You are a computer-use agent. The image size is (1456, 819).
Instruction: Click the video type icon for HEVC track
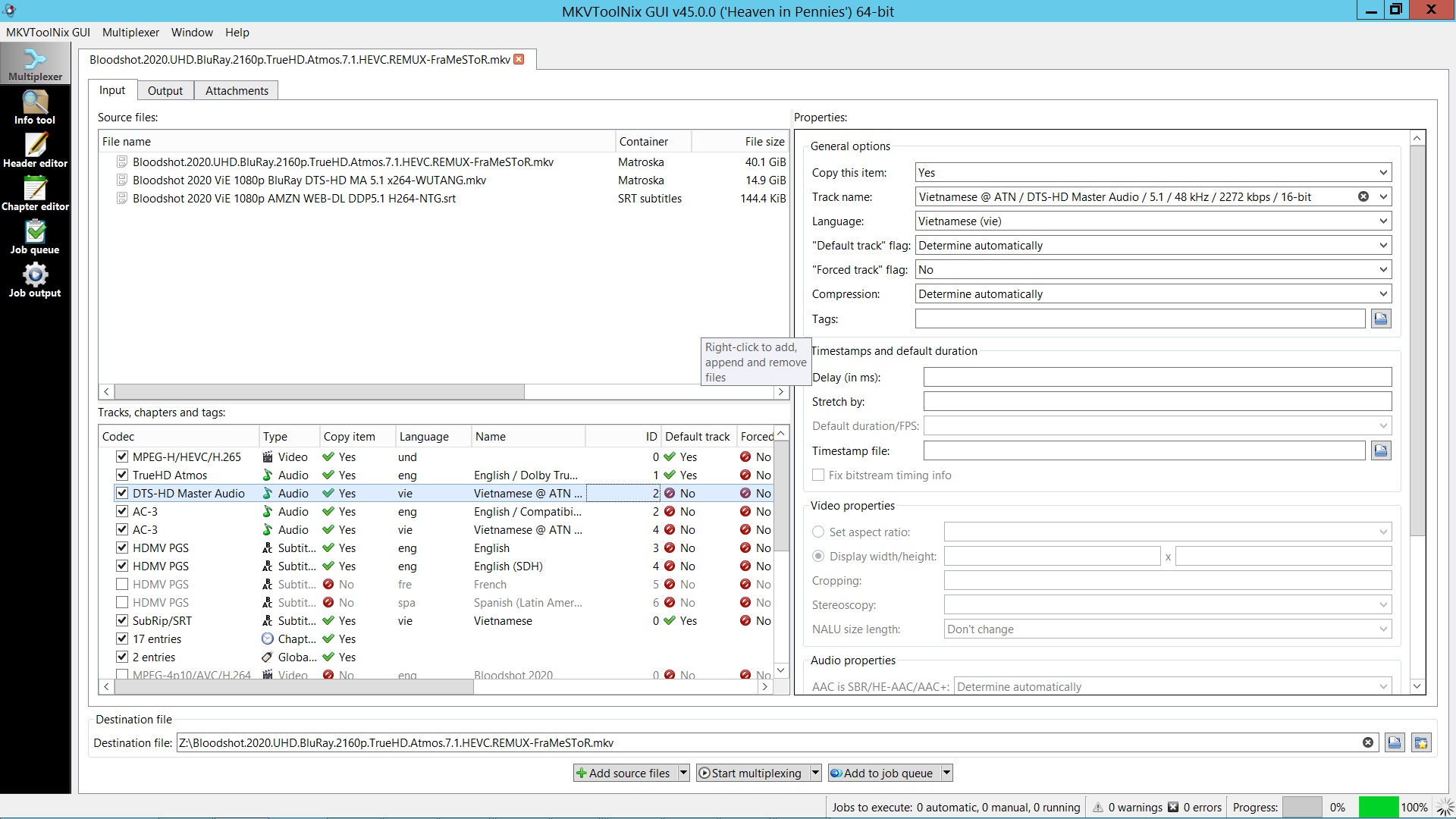(268, 457)
